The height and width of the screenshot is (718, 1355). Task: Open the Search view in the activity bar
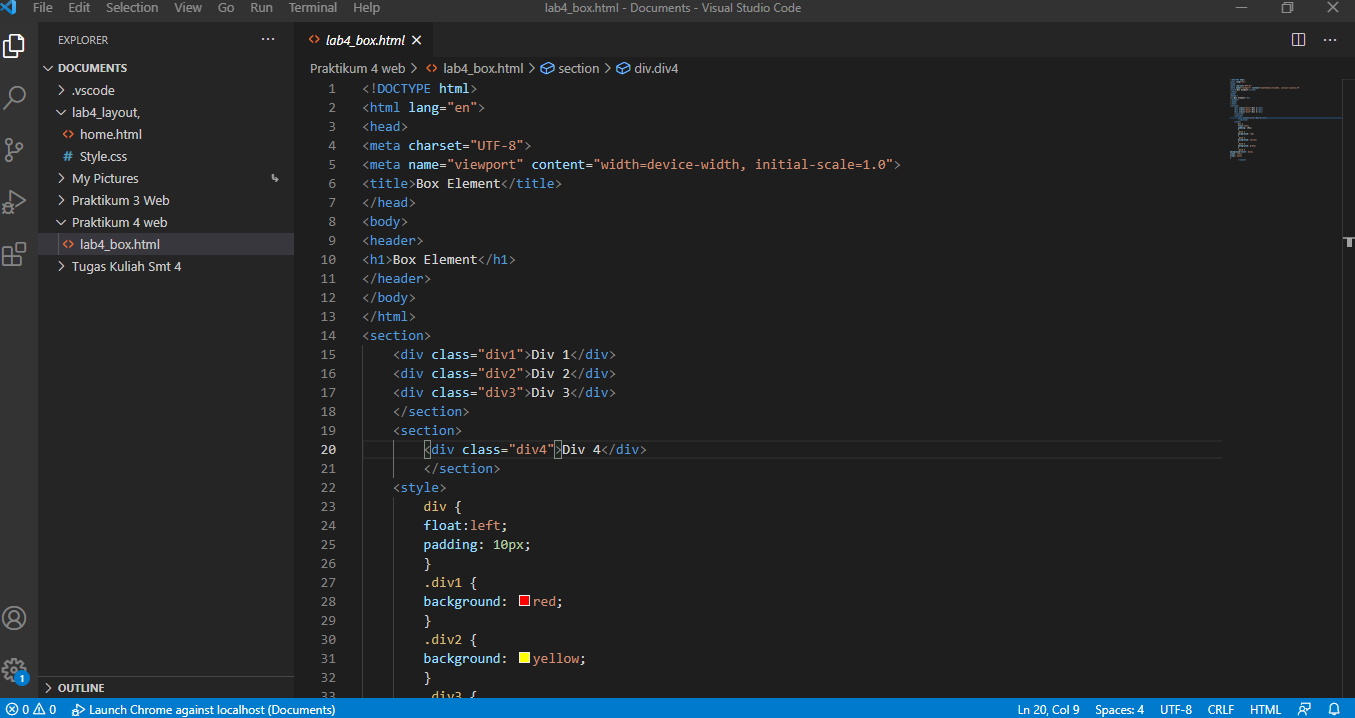[14, 97]
